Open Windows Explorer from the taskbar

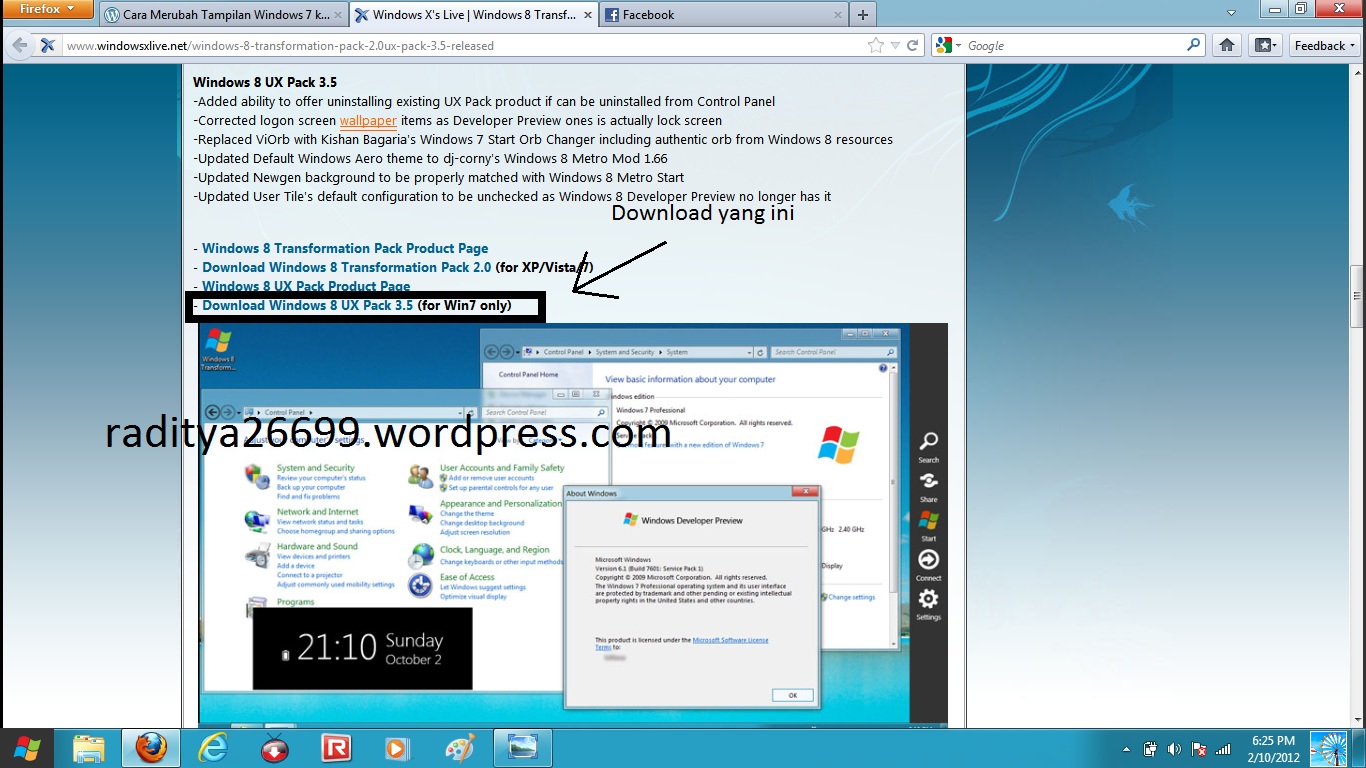coord(89,747)
